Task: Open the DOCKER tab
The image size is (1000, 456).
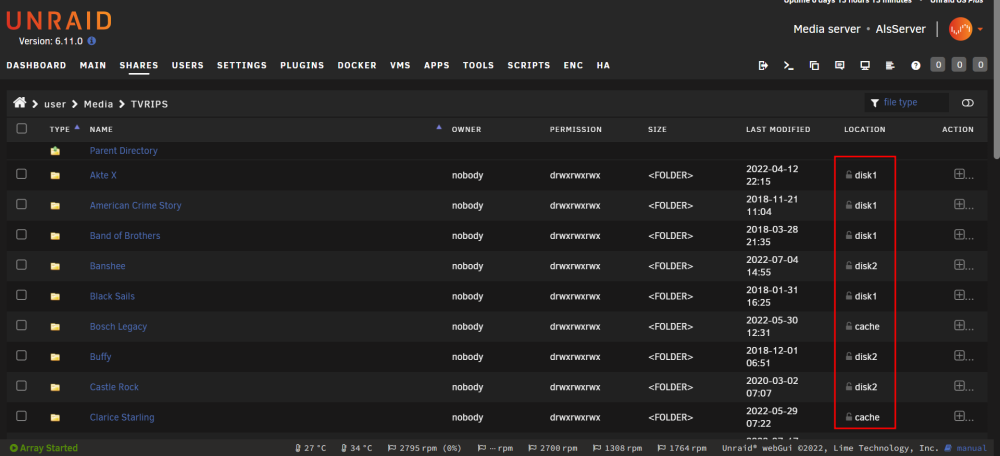Action: pos(357,65)
